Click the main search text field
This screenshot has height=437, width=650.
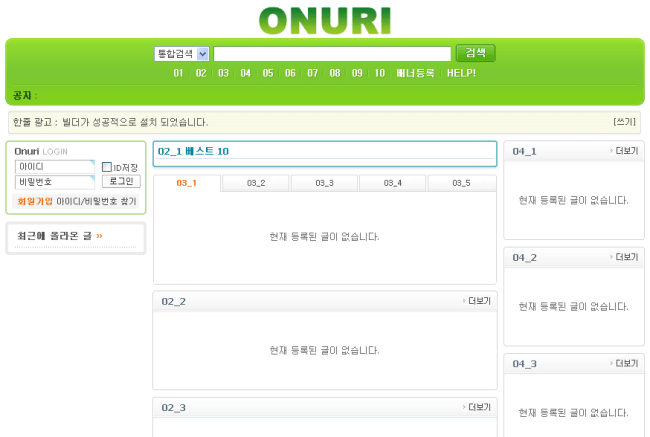pos(332,54)
